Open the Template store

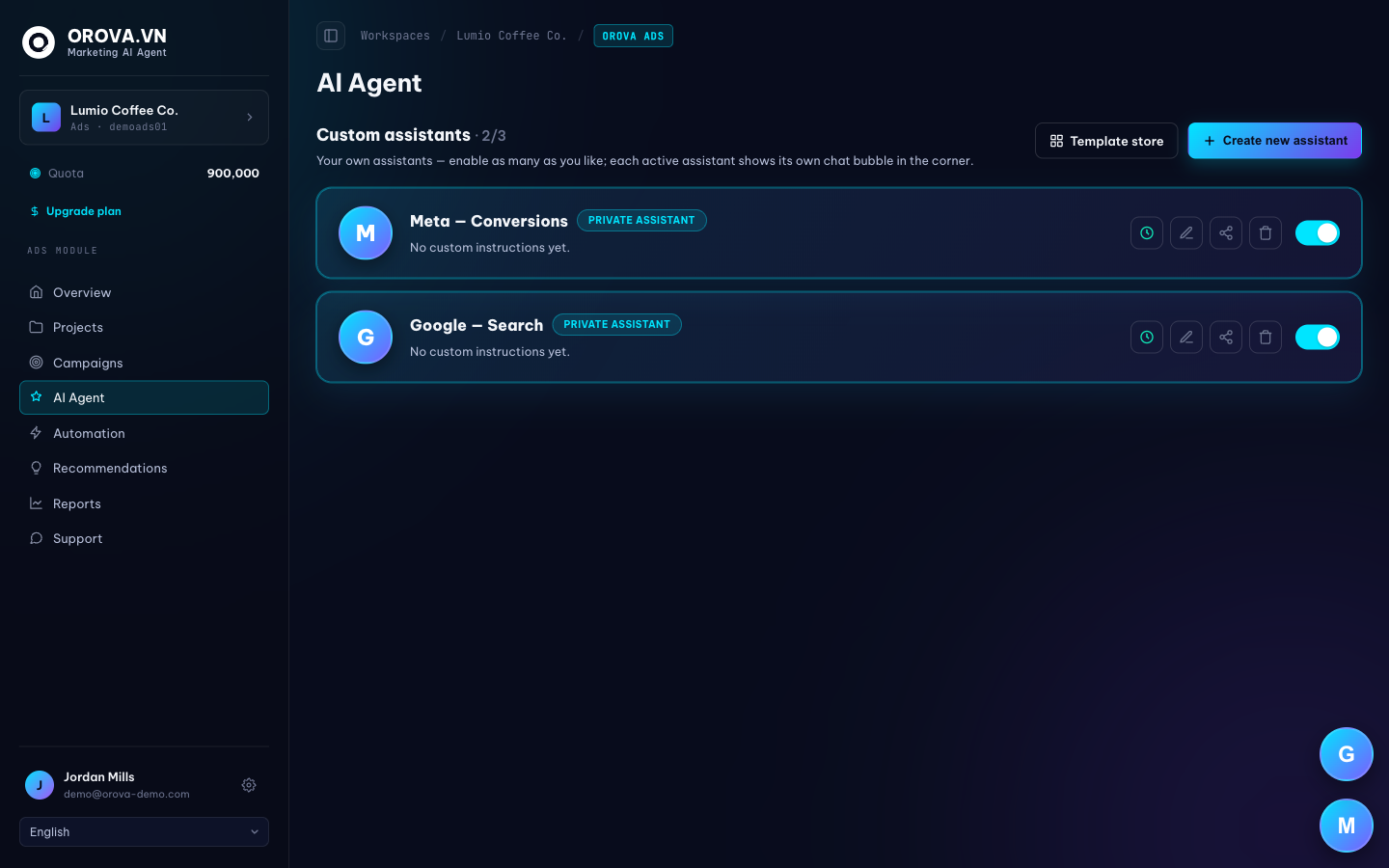click(1106, 141)
